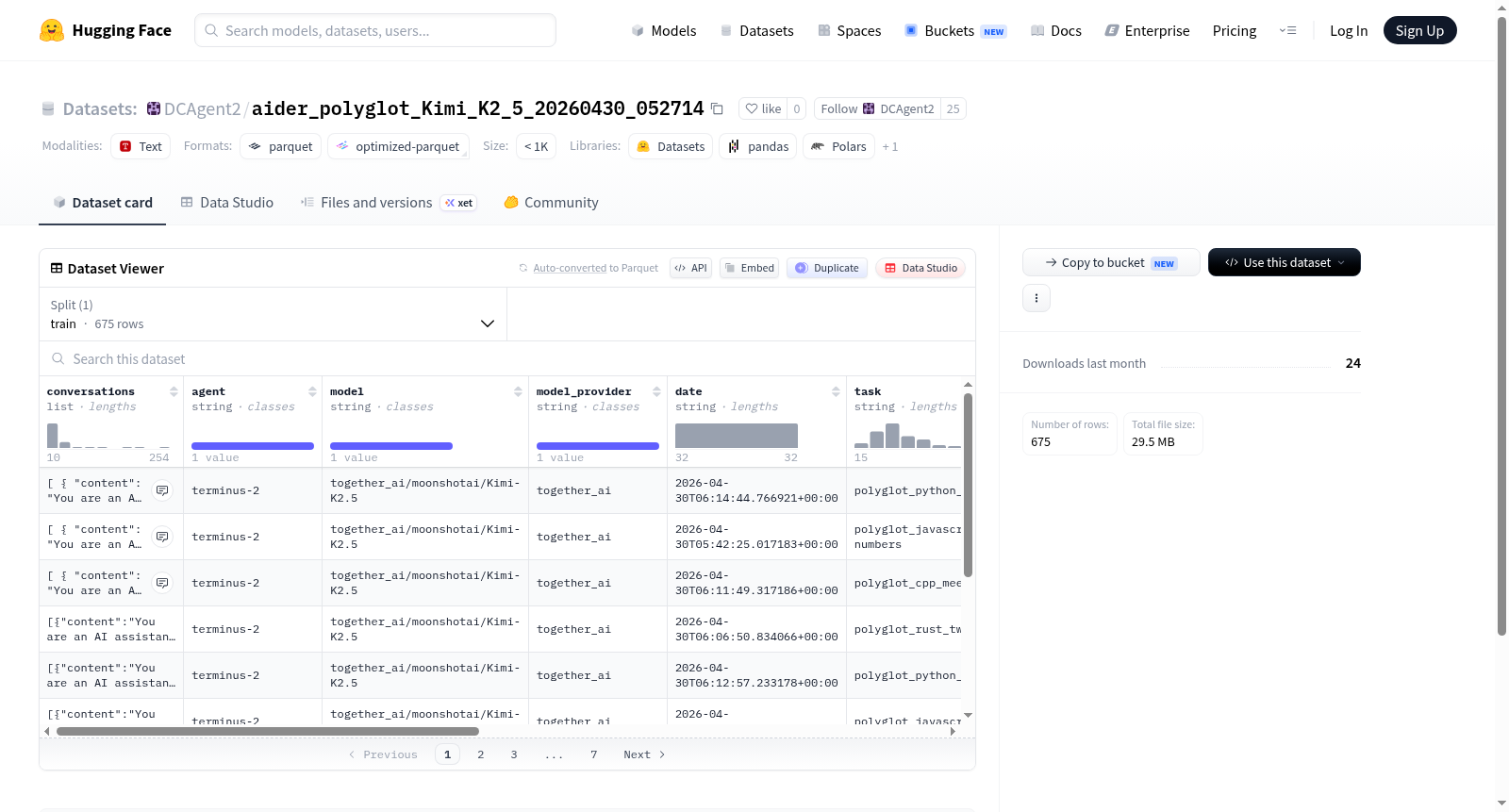Click the Embed button
Viewport: 1509px width, 812px height.
749,268
